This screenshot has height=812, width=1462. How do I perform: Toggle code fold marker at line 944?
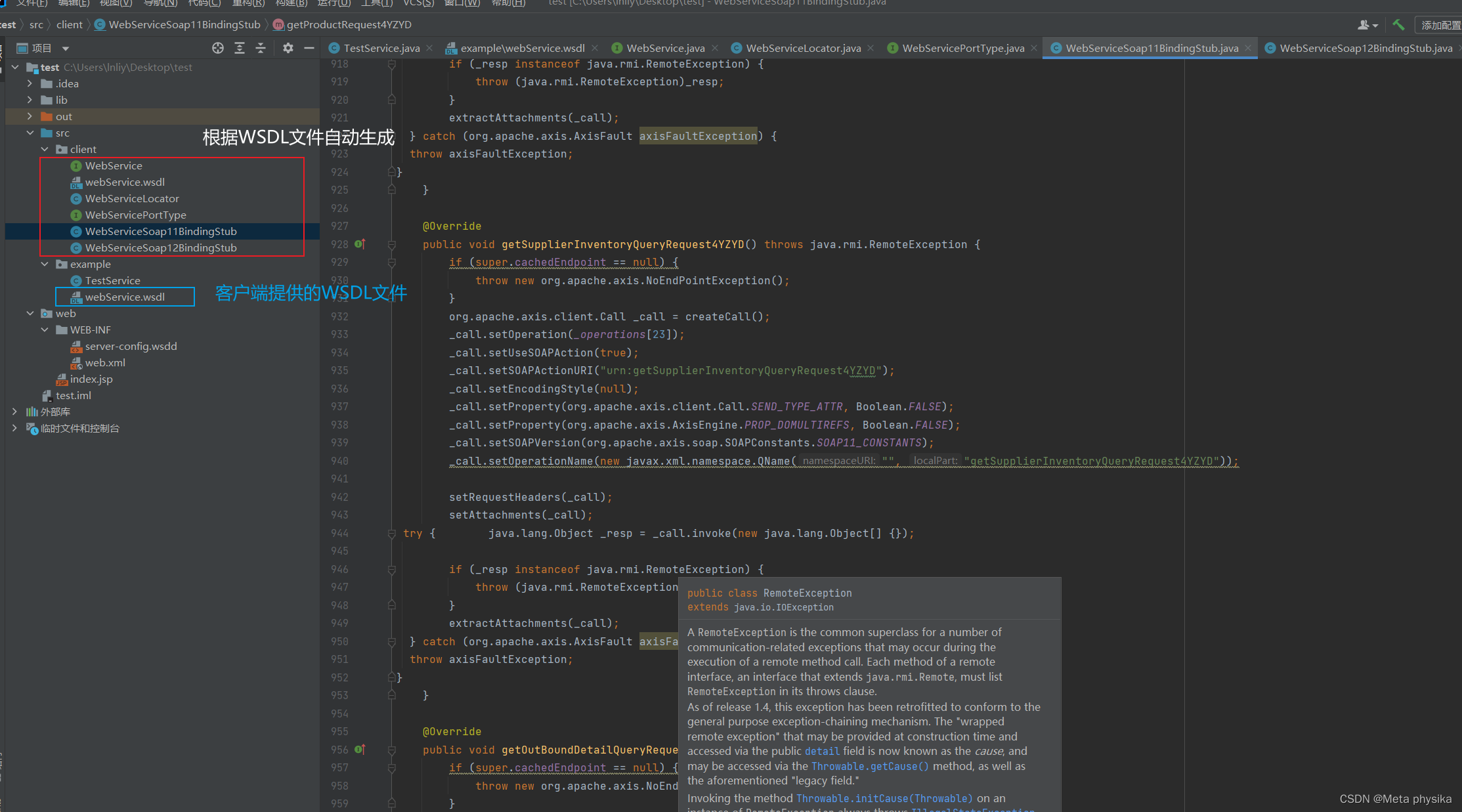[x=392, y=534]
